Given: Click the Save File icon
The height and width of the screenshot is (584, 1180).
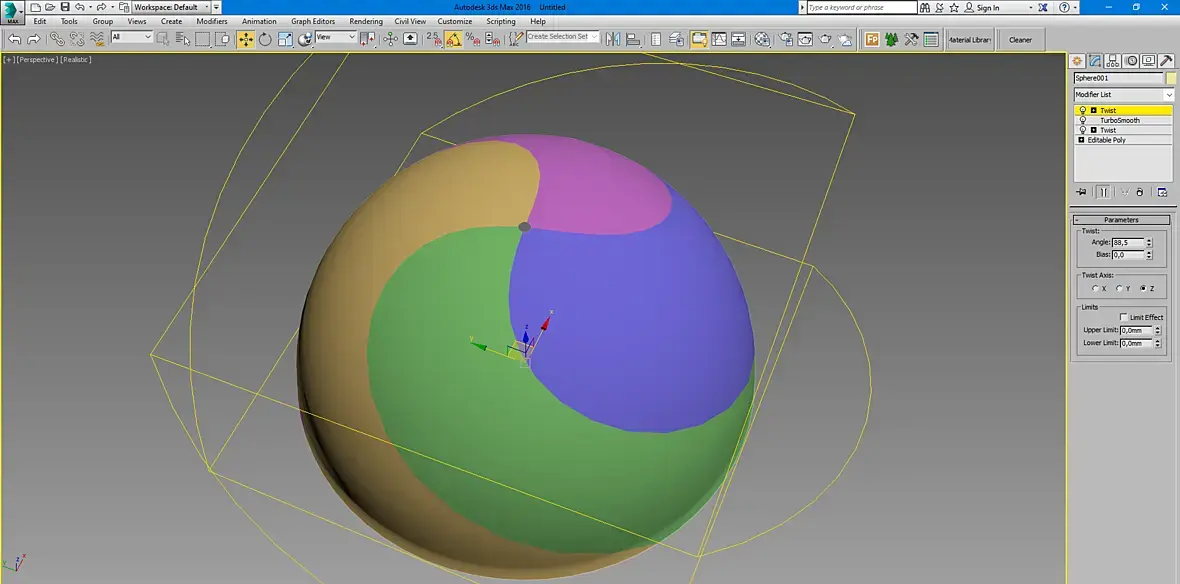Looking at the screenshot, I should click(x=65, y=7).
